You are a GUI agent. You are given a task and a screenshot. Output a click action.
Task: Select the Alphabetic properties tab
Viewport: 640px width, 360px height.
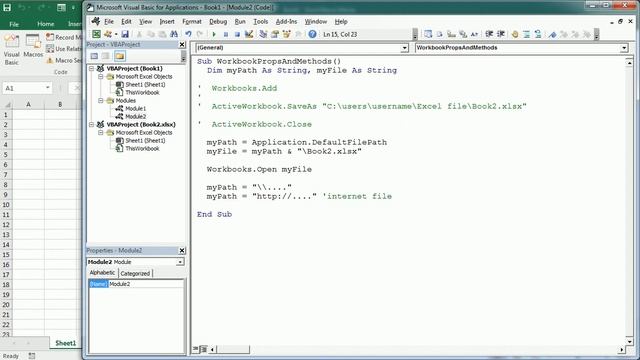pyautogui.click(x=102, y=273)
